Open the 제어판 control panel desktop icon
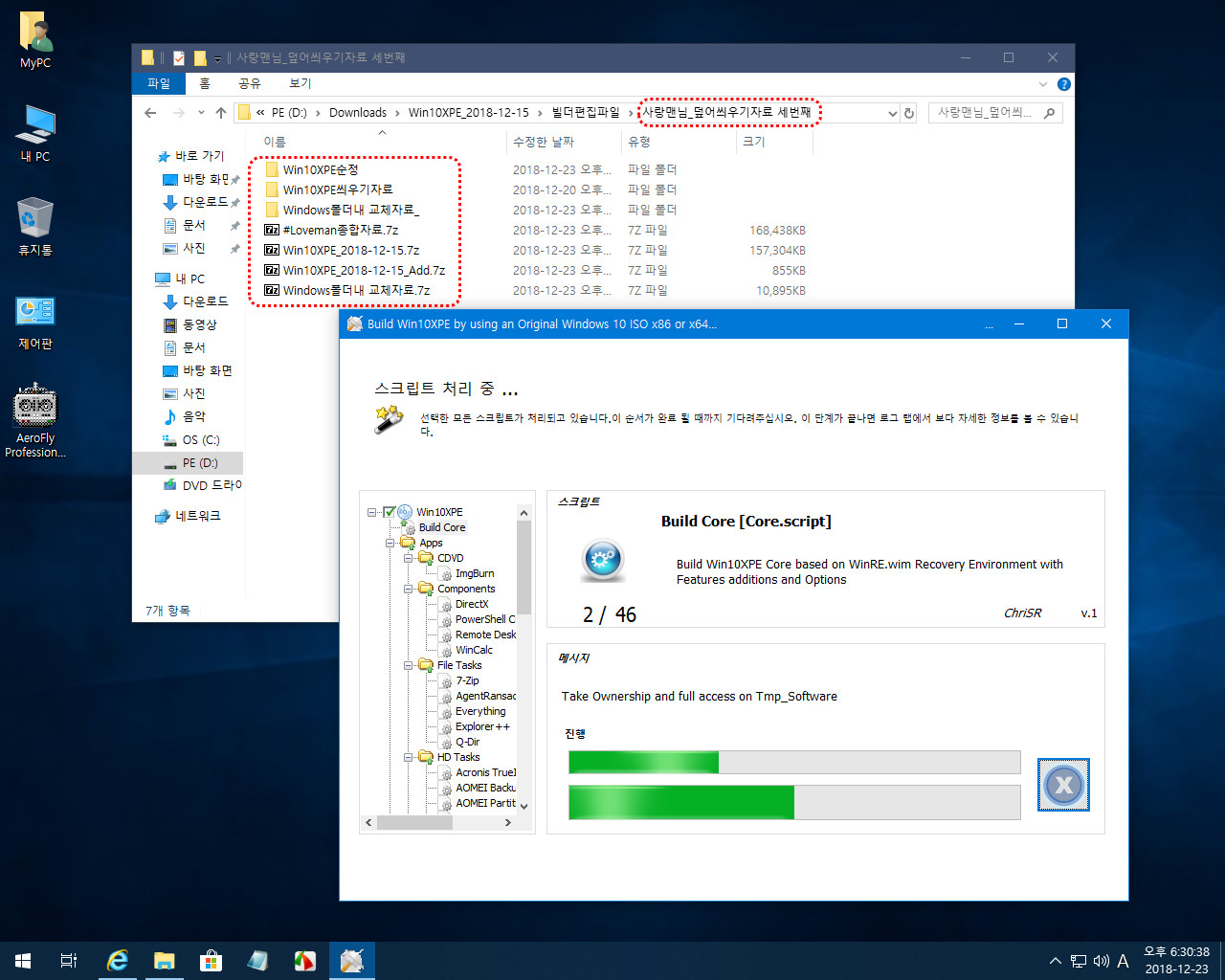This screenshot has height=980, width=1225. coord(35,322)
